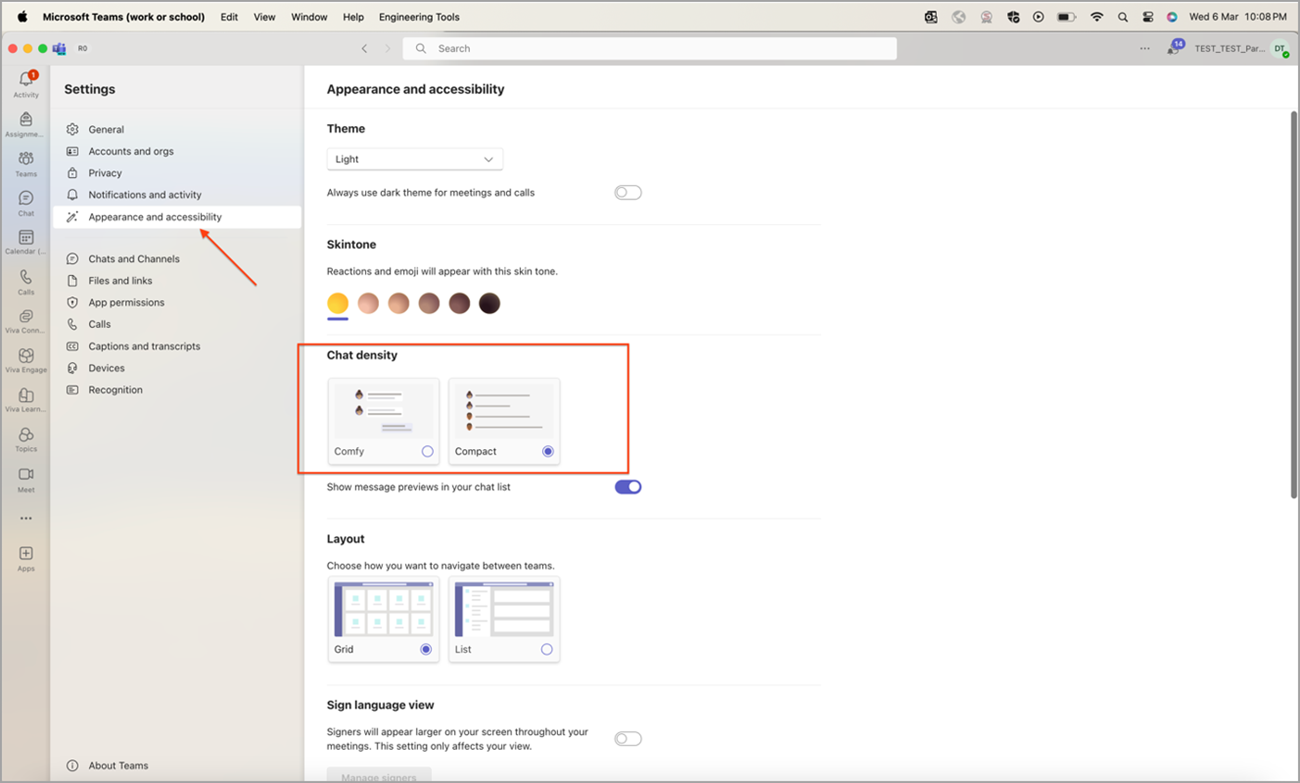Open the notifications icon with badge 14
Screen dimensions: 1300x783
pyautogui.click(x=1174, y=48)
